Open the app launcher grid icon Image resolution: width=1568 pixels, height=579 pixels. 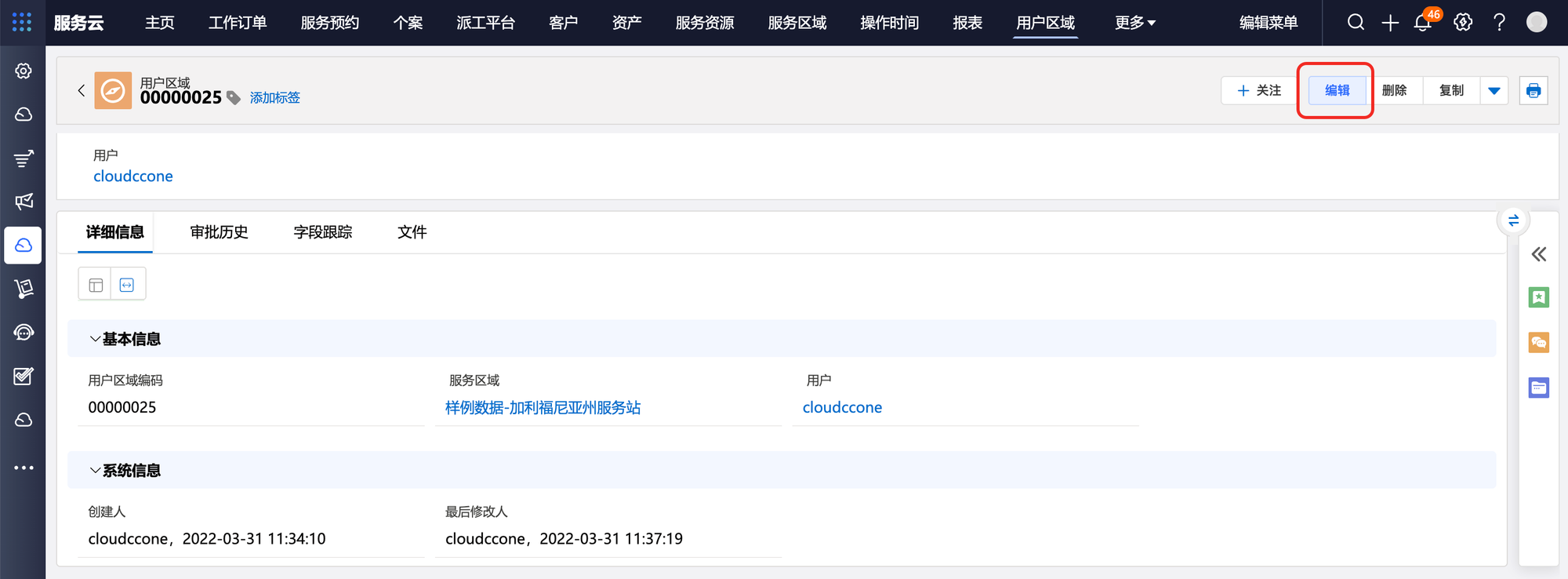[x=22, y=22]
